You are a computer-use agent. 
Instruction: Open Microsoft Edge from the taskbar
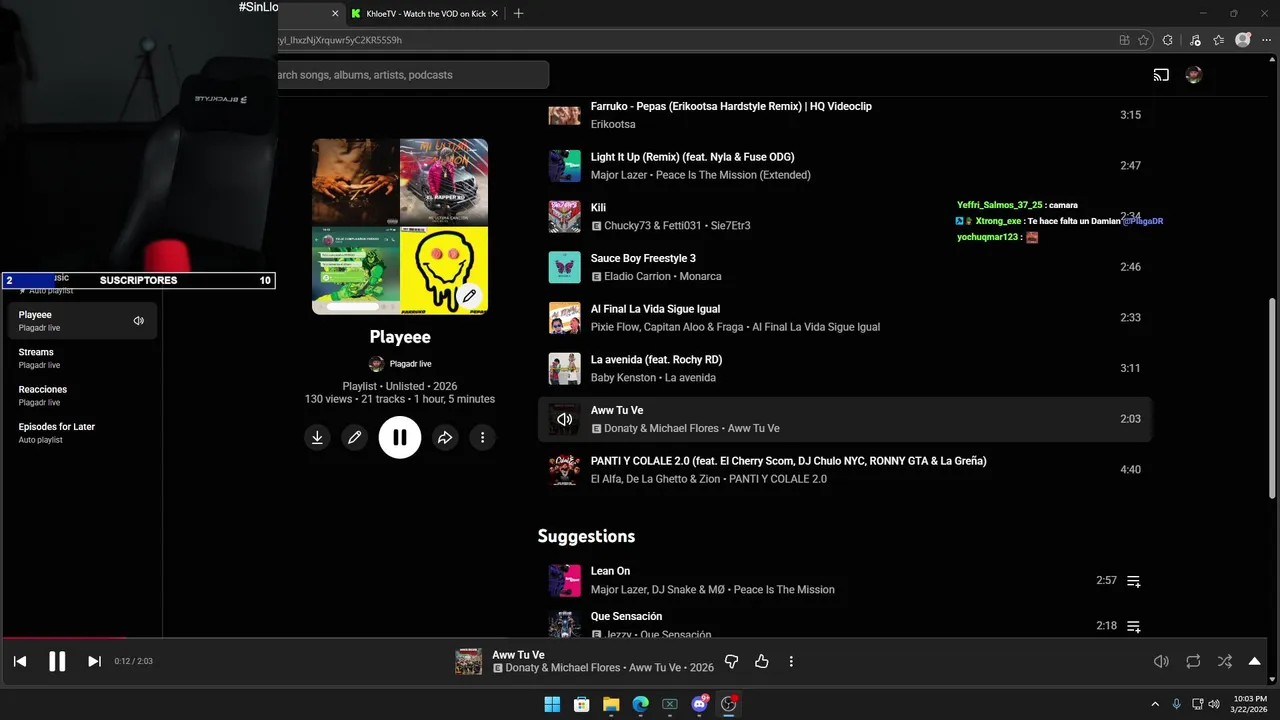click(x=640, y=704)
